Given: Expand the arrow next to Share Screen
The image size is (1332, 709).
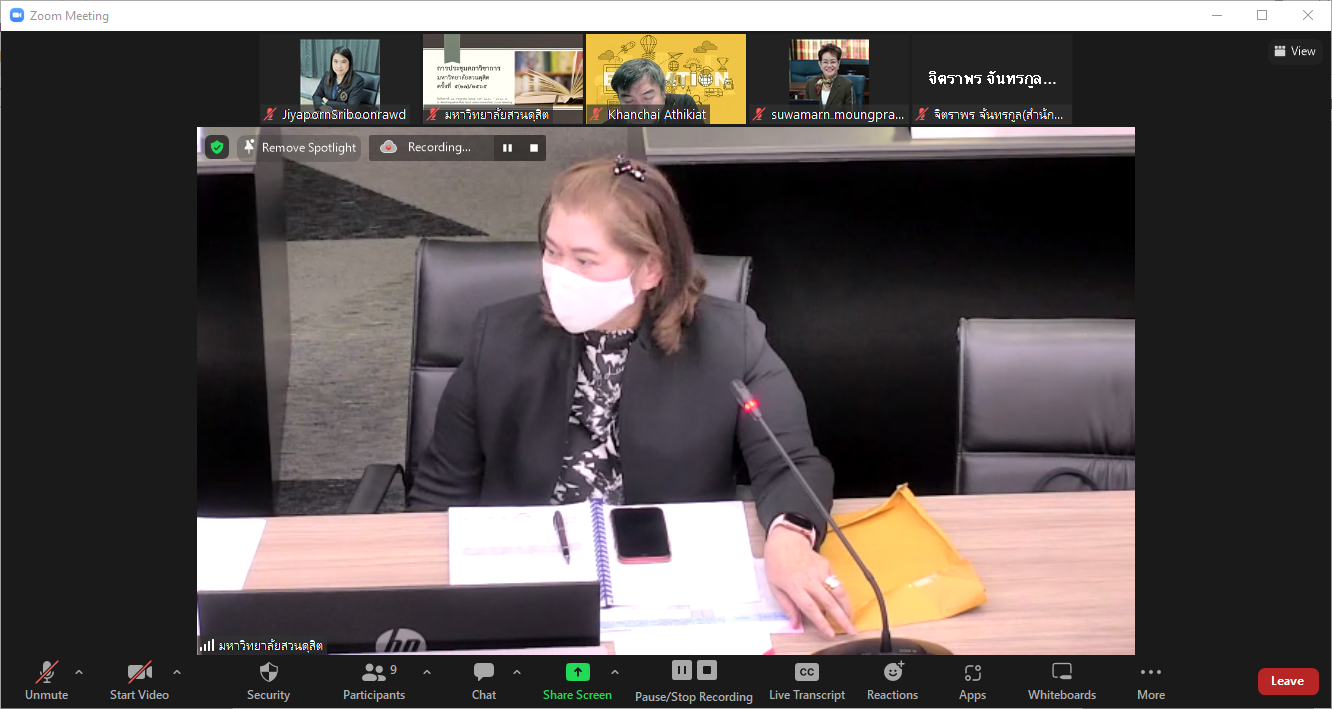Looking at the screenshot, I should pos(615,672).
